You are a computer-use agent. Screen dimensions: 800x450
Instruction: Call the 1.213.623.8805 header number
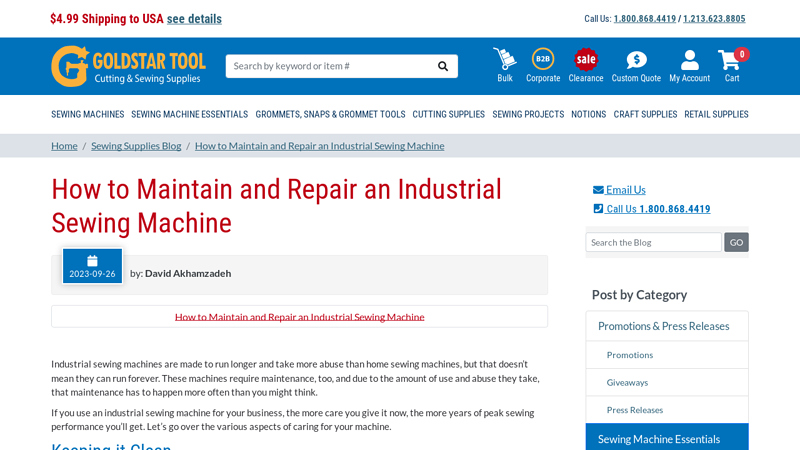click(714, 19)
